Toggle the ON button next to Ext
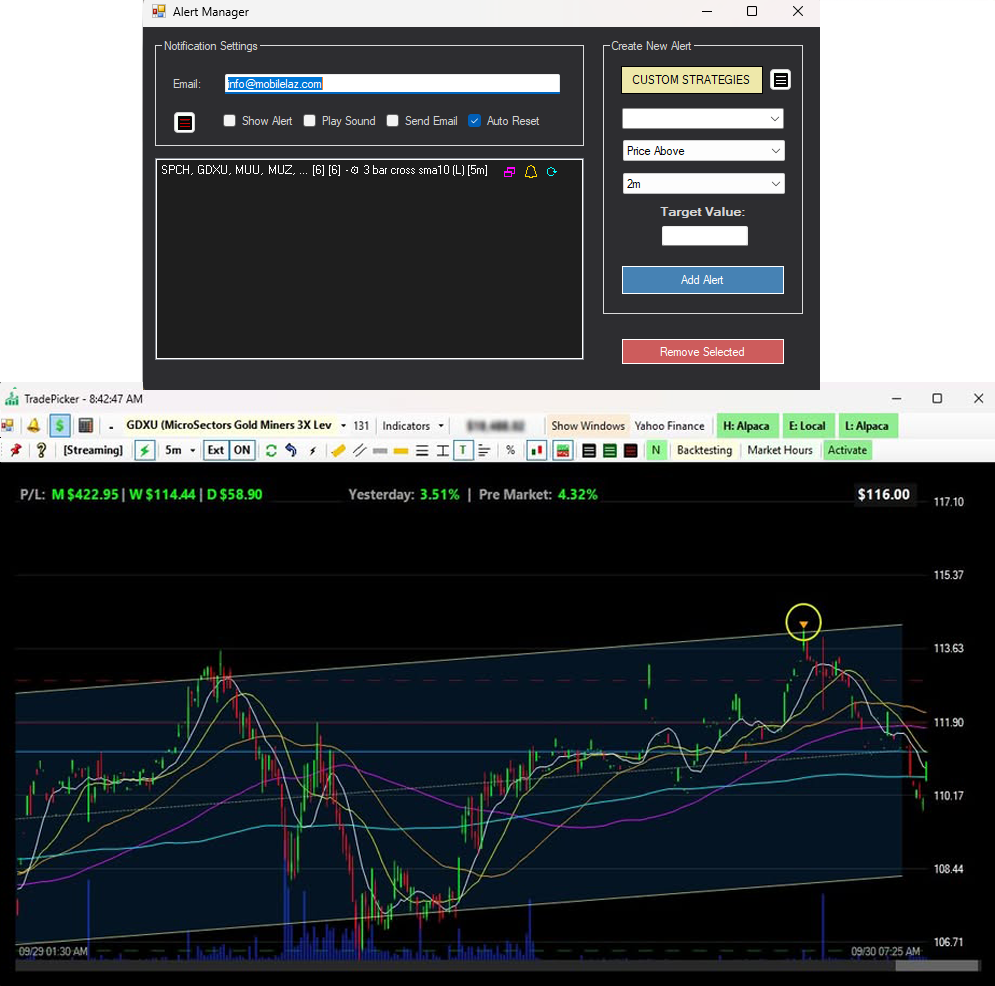 pyautogui.click(x=242, y=450)
